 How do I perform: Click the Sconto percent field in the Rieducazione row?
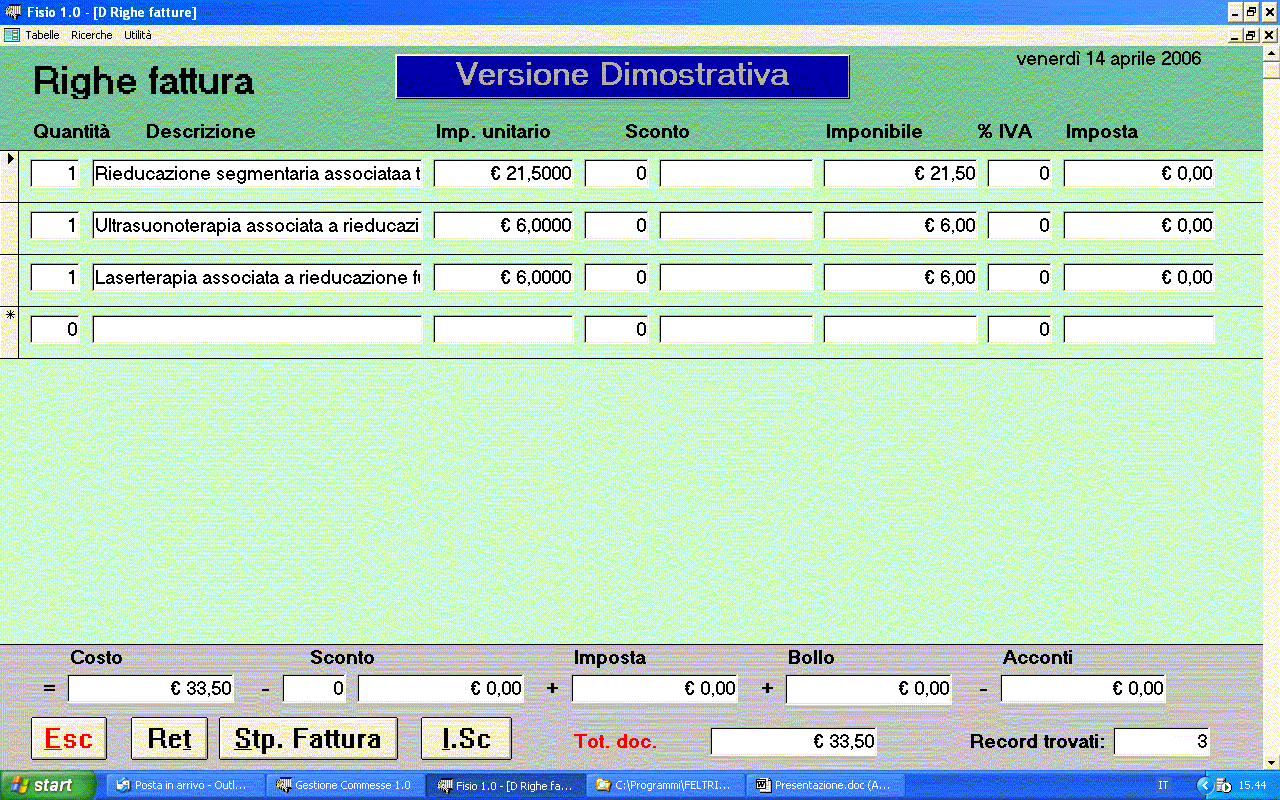click(x=617, y=174)
